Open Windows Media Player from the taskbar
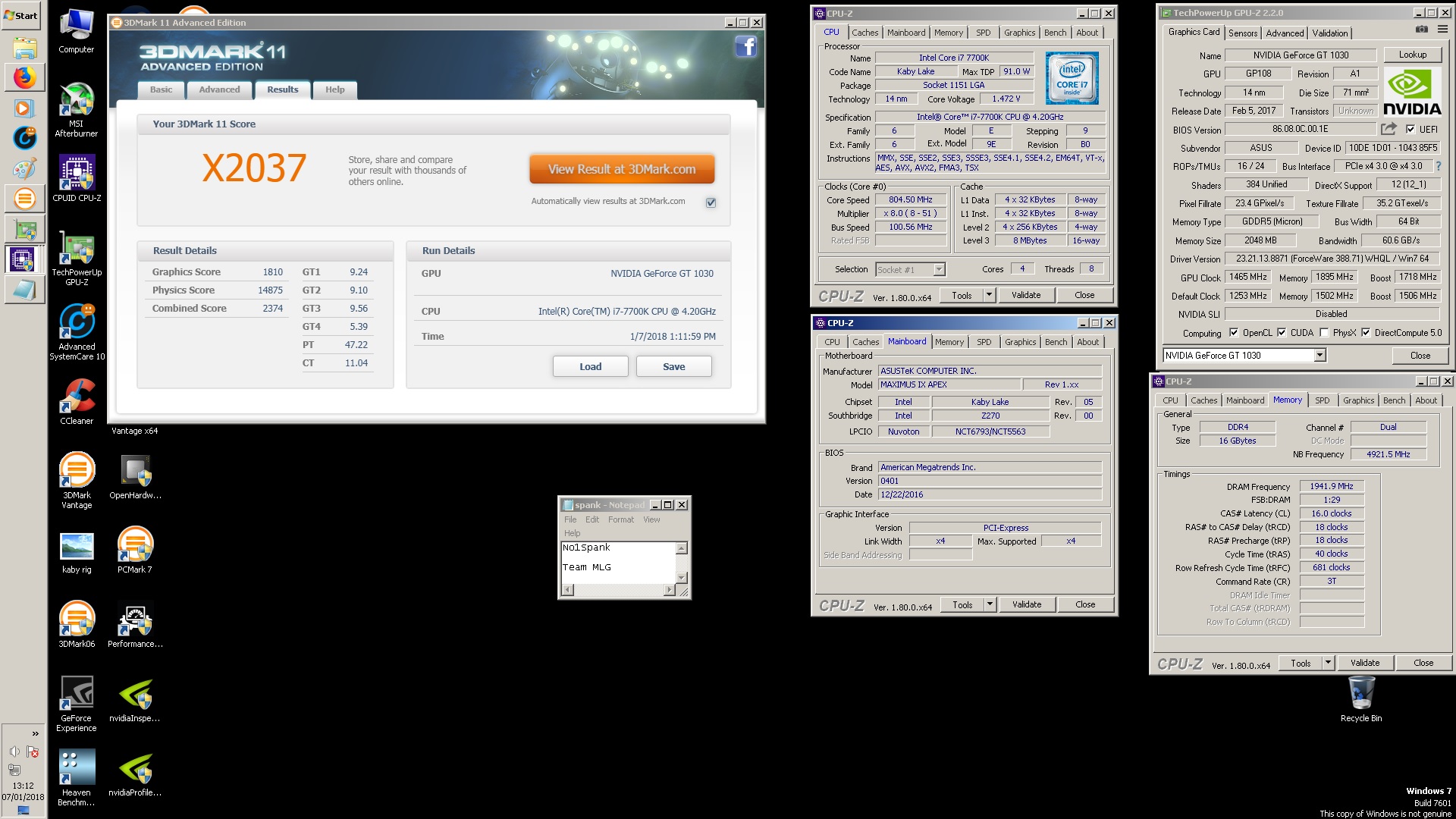 (24, 108)
